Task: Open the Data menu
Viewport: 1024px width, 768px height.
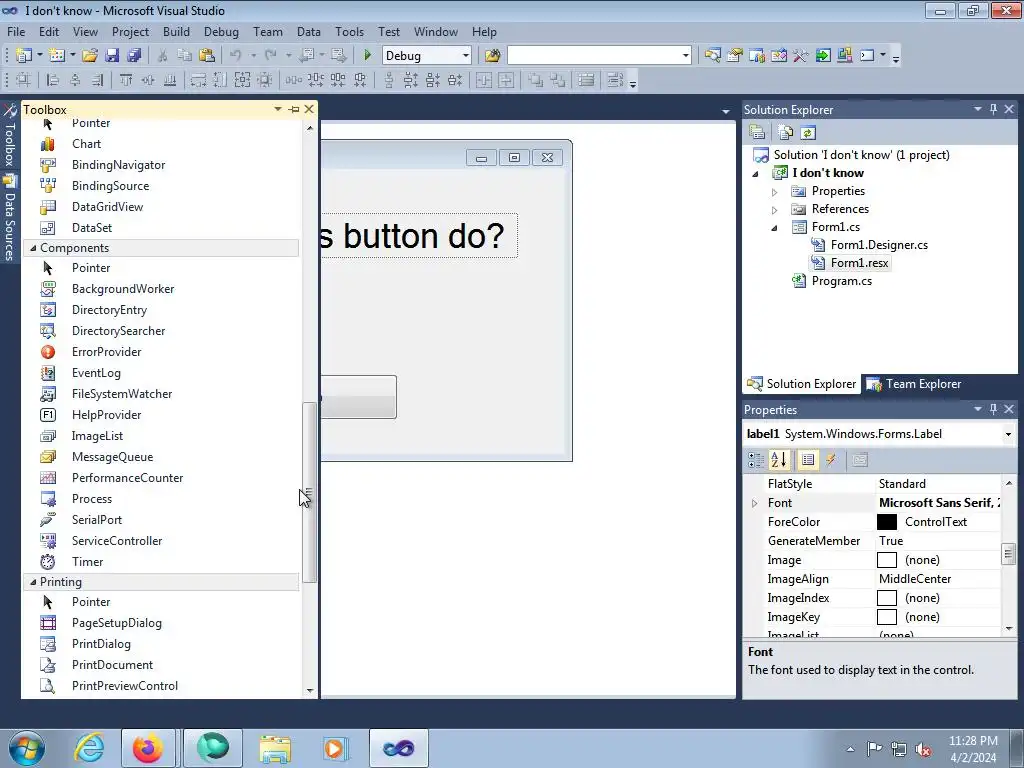Action: [x=309, y=31]
